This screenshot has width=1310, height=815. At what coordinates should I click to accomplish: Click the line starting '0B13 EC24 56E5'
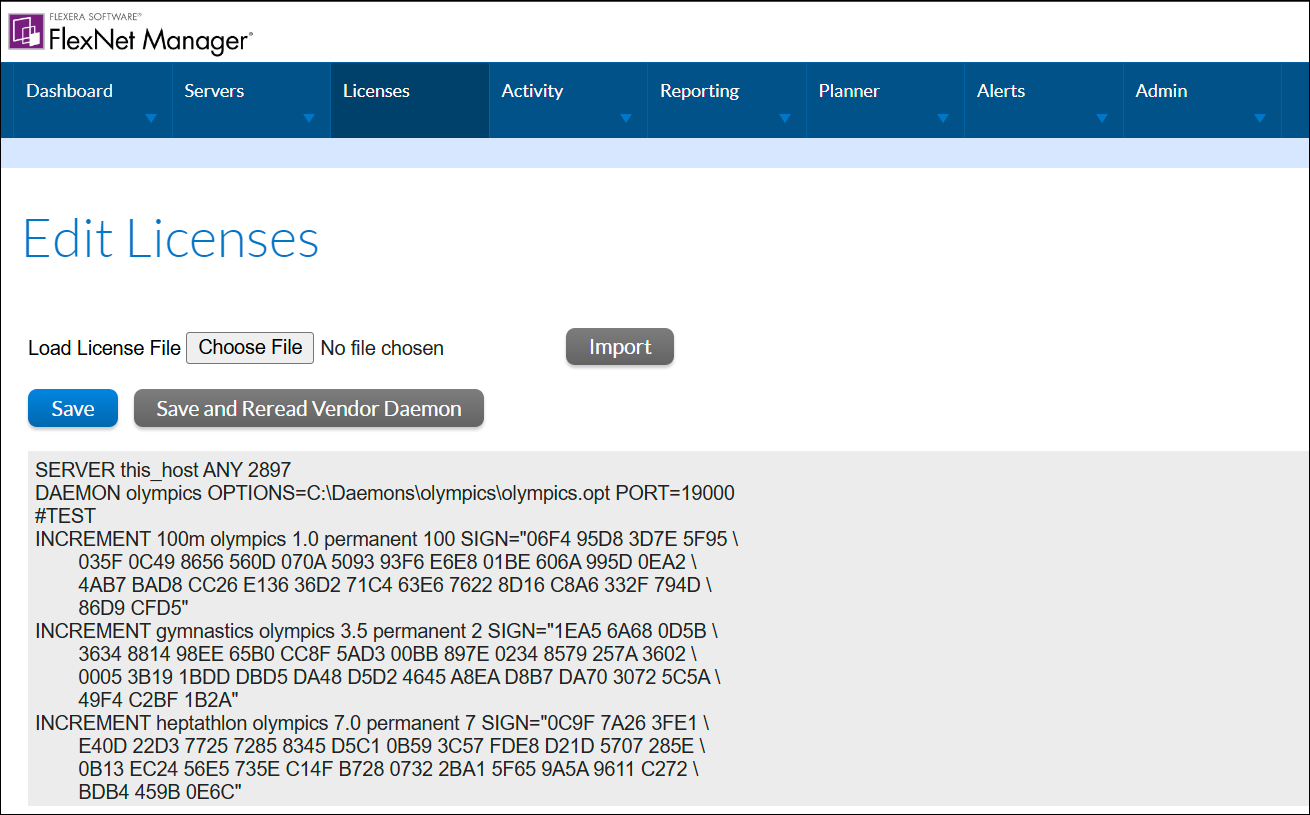(389, 769)
